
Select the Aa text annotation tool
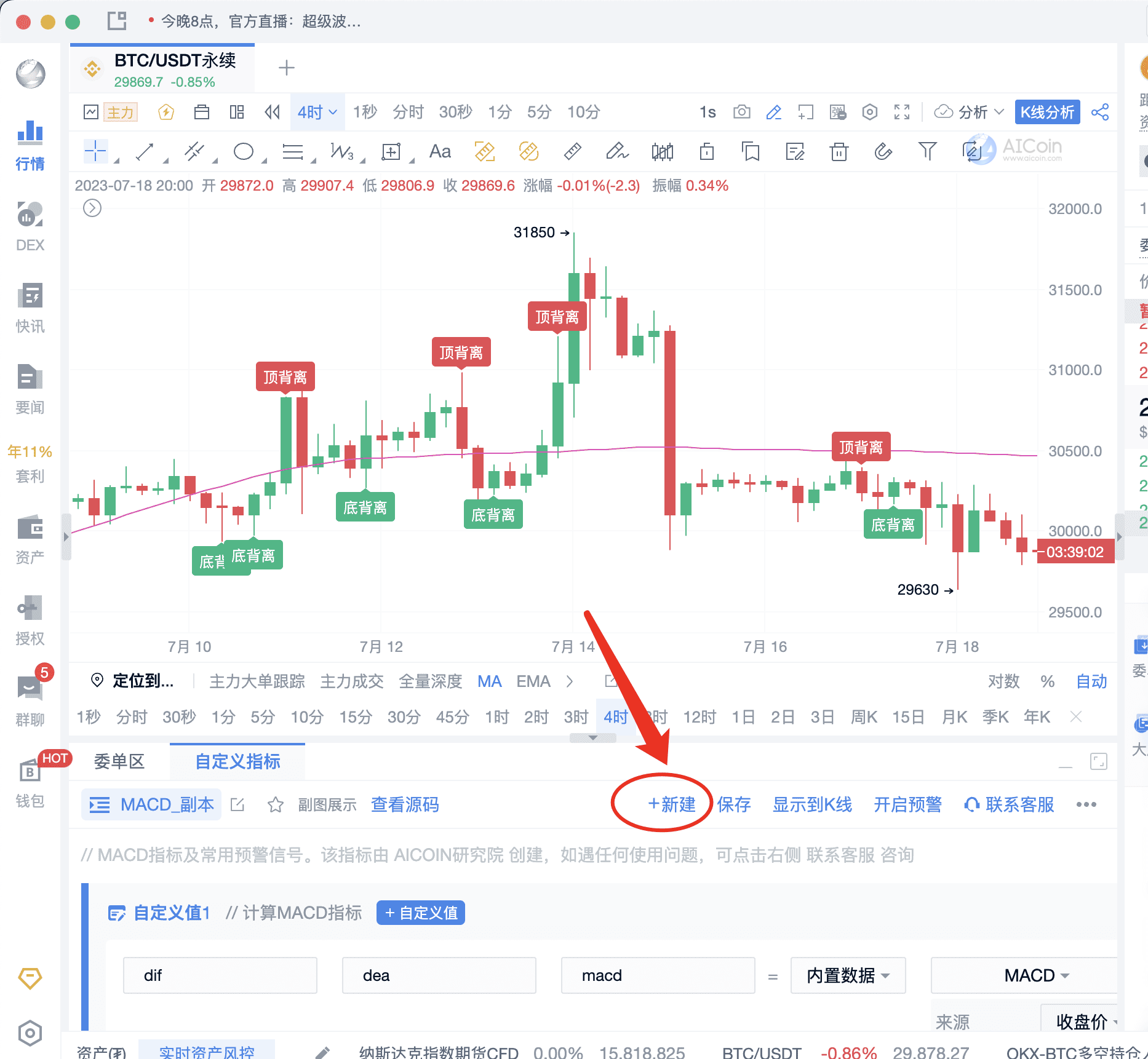pyautogui.click(x=440, y=151)
